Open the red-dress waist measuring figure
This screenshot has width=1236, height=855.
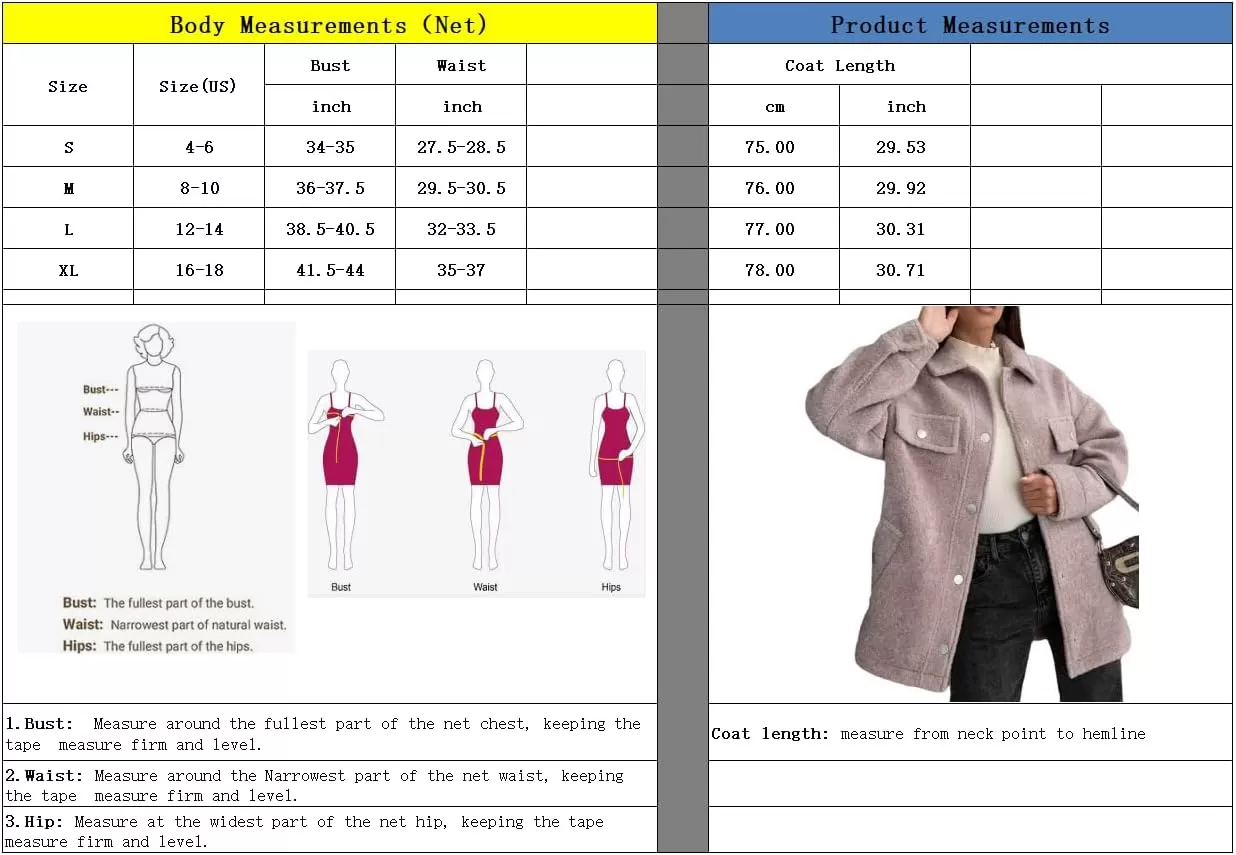(x=486, y=467)
